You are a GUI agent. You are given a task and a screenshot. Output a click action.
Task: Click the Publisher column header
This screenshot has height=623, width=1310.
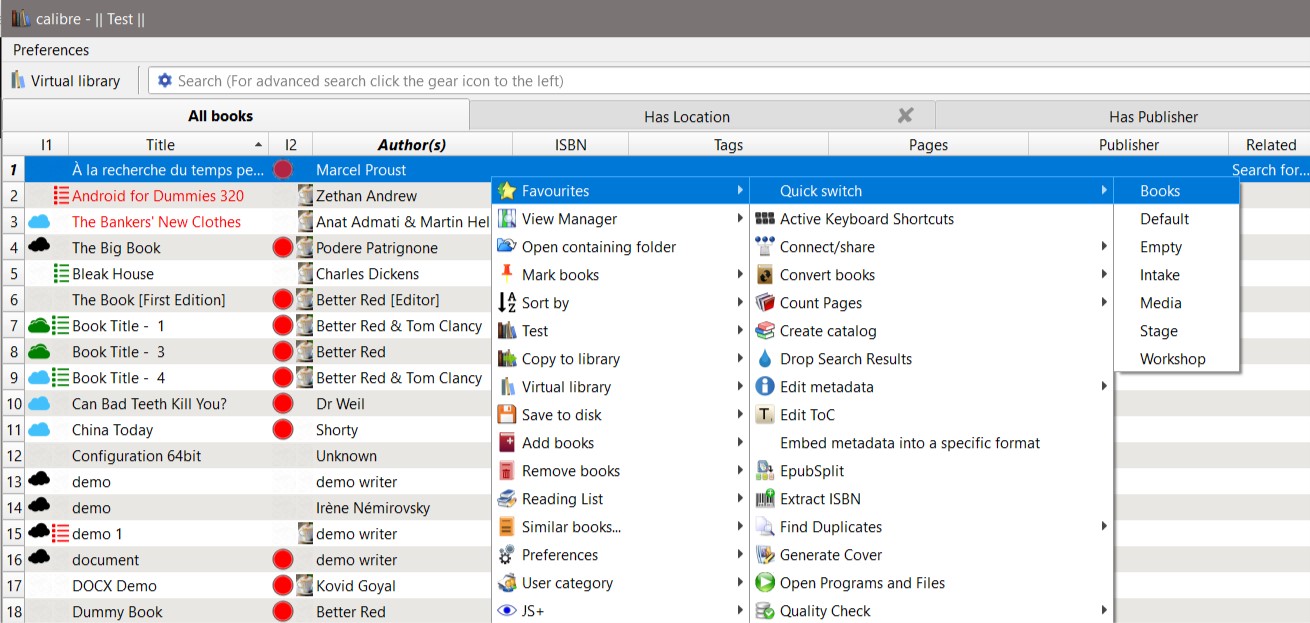(x=1129, y=145)
